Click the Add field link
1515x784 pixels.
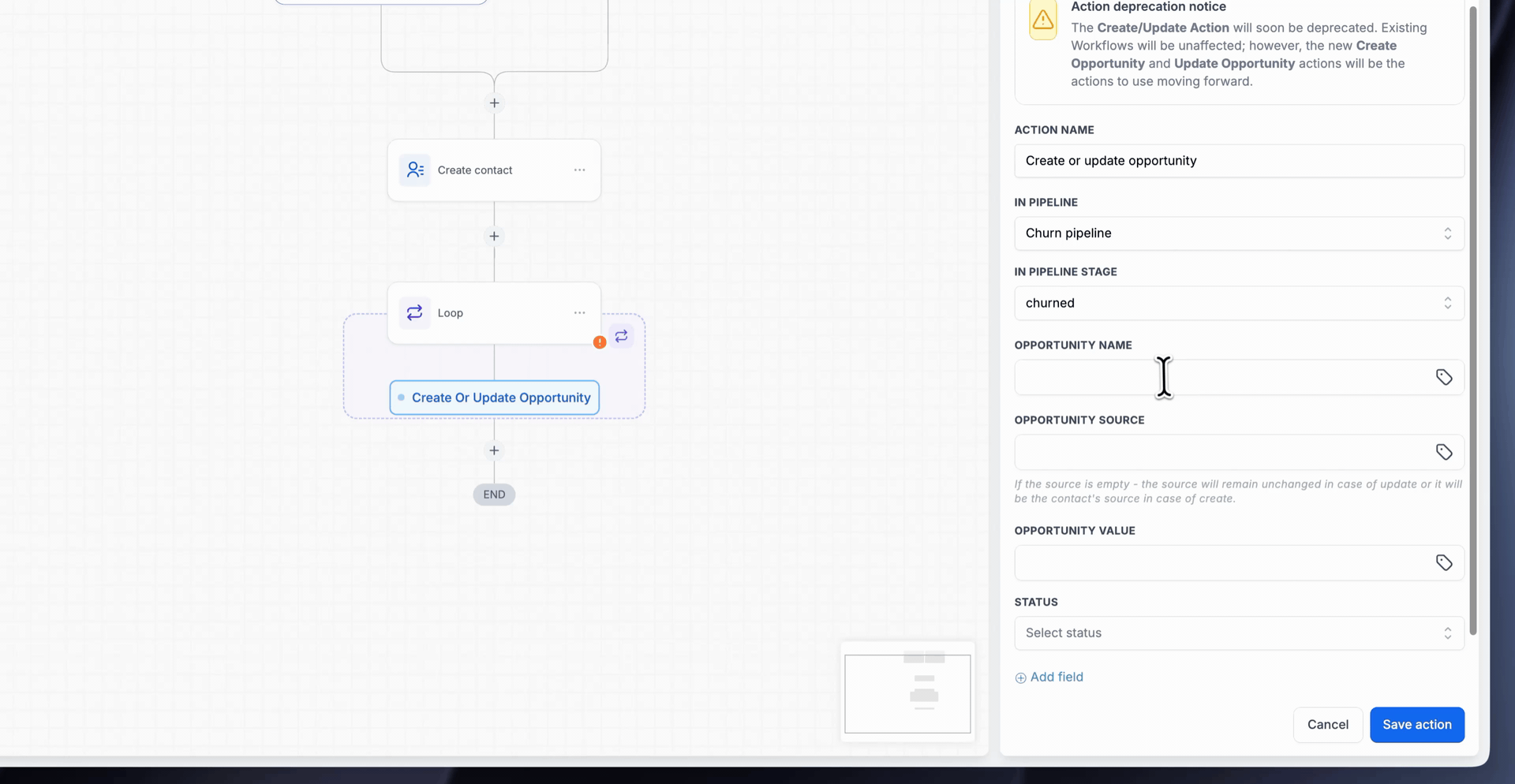(x=1049, y=678)
